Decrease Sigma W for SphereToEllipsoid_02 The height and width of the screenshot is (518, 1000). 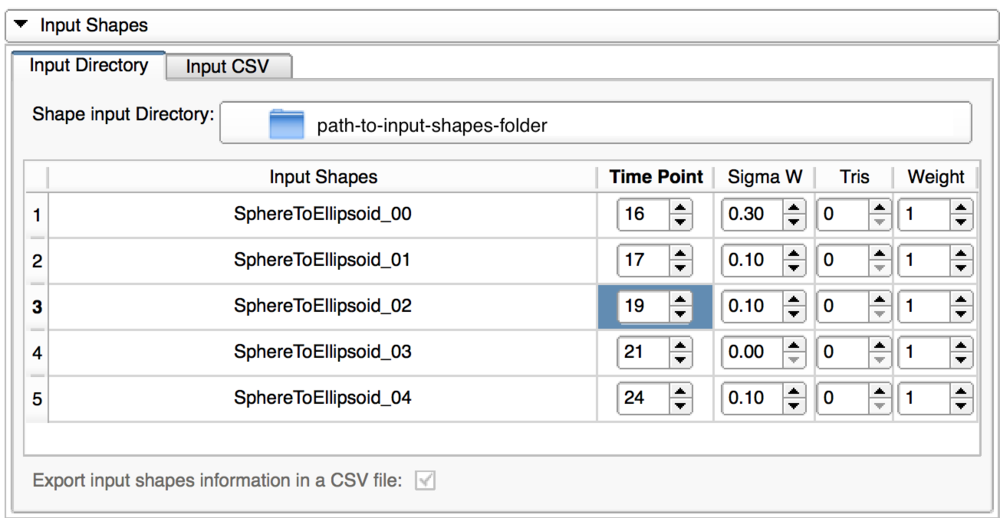tap(794, 313)
